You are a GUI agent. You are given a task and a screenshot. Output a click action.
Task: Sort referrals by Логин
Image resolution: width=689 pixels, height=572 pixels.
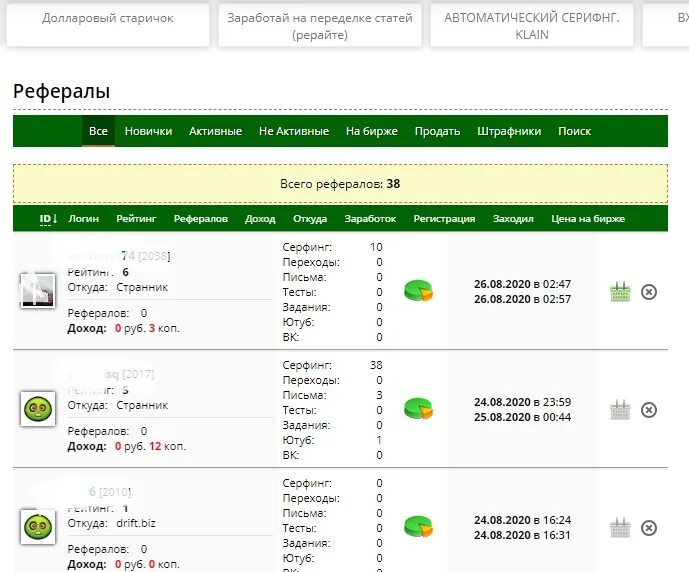pos(83,219)
